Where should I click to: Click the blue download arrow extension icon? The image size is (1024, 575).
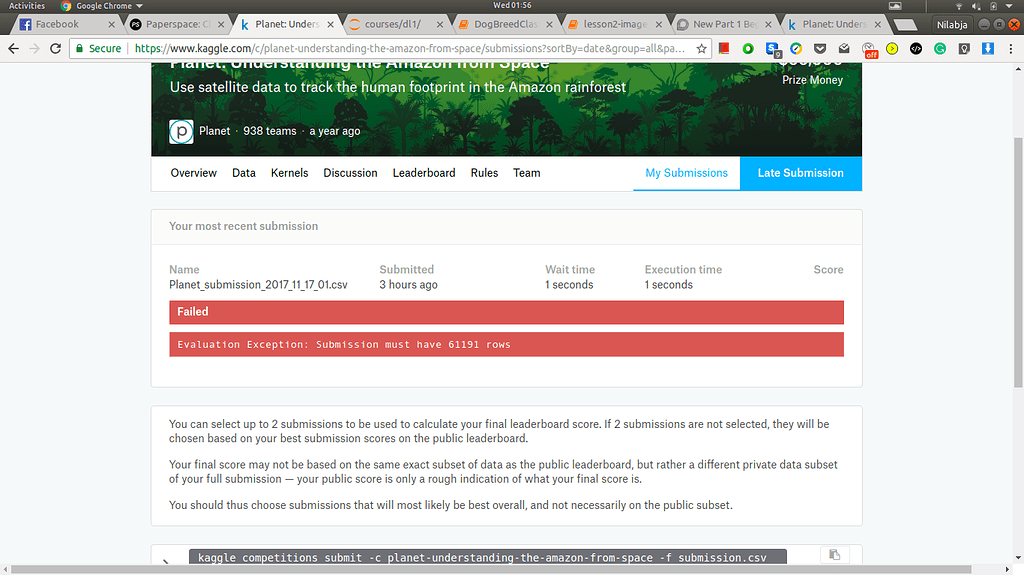[x=988, y=48]
